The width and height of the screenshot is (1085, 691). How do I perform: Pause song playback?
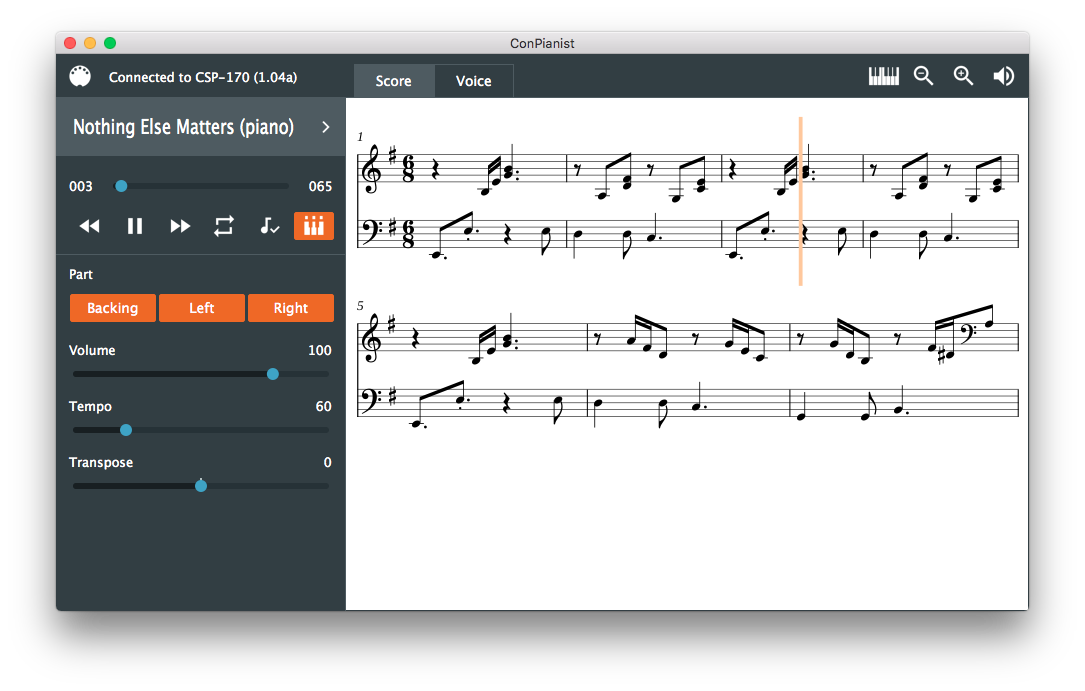click(x=135, y=226)
